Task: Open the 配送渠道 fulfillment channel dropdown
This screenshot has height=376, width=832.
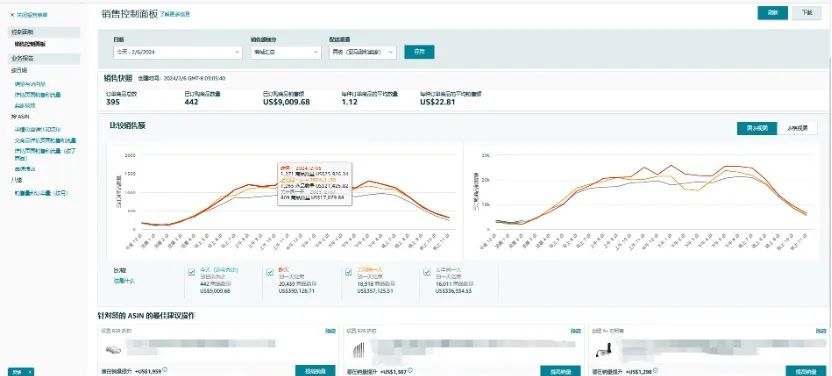Action: point(363,53)
